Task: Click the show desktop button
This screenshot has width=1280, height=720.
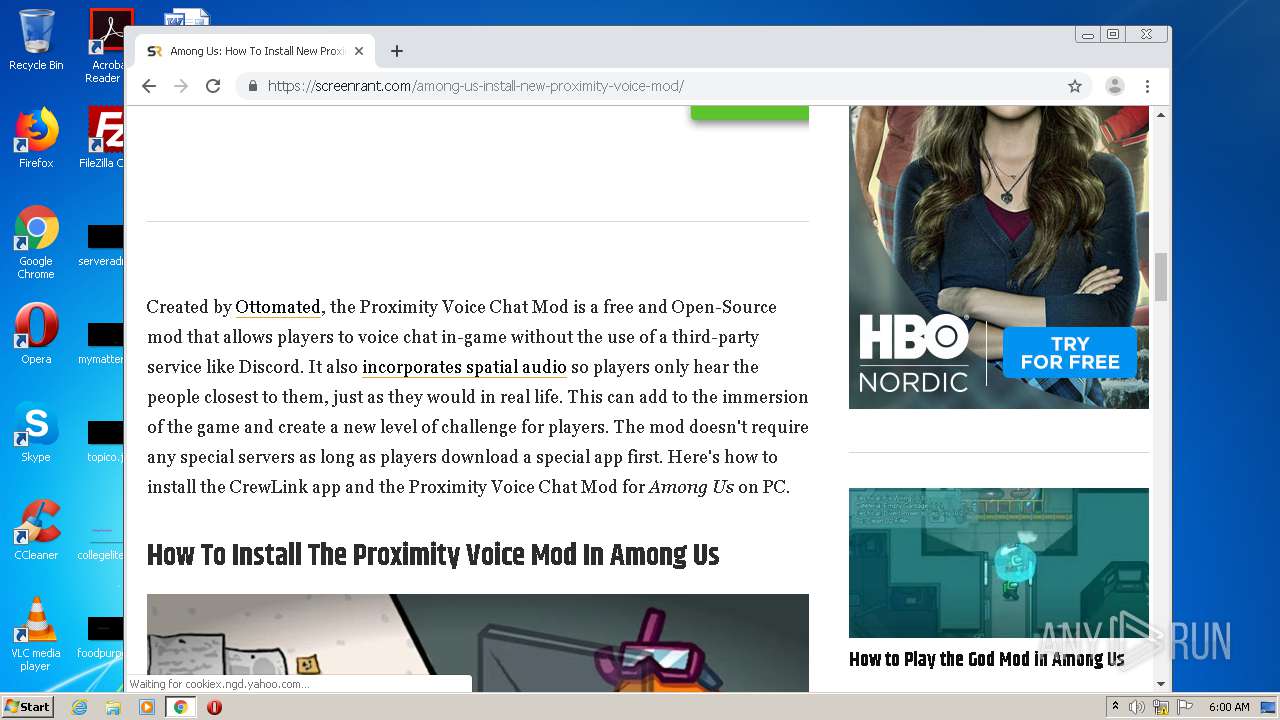Action: [1269, 707]
